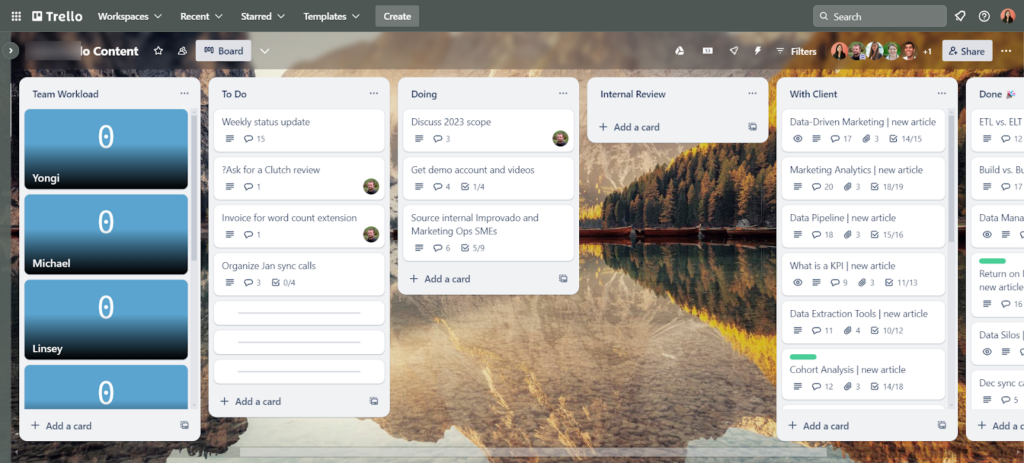This screenshot has width=1024, height=463.
Task: Open the board views chevron next to Board
Action: pyautogui.click(x=264, y=51)
